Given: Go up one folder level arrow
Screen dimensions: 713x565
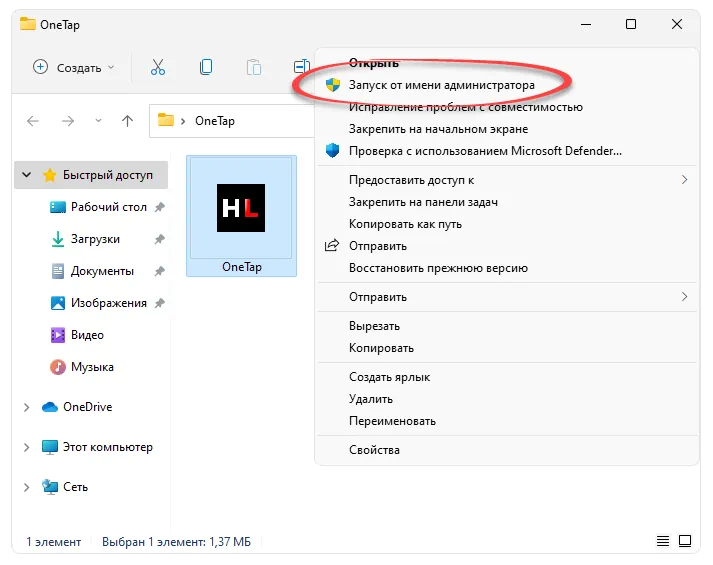Looking at the screenshot, I should point(127,121).
